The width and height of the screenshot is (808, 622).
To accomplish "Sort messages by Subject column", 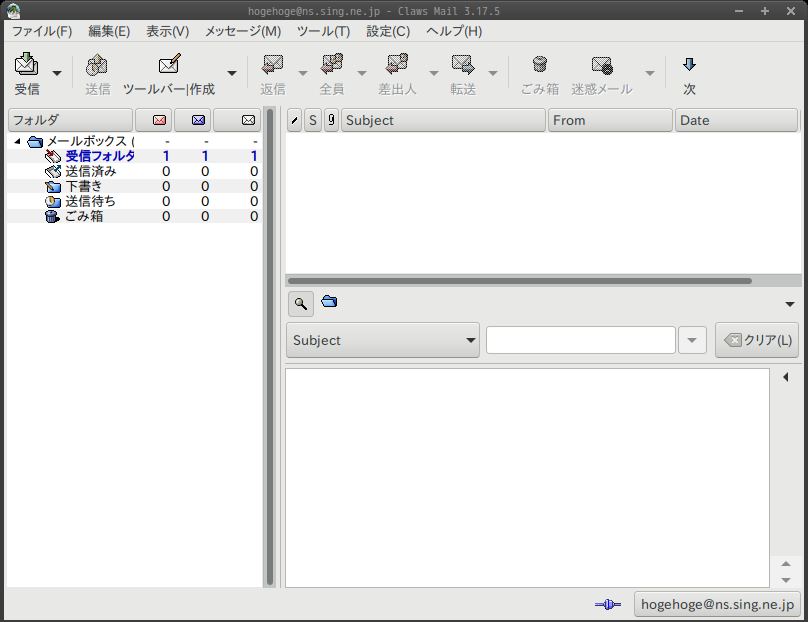I will (443, 120).
